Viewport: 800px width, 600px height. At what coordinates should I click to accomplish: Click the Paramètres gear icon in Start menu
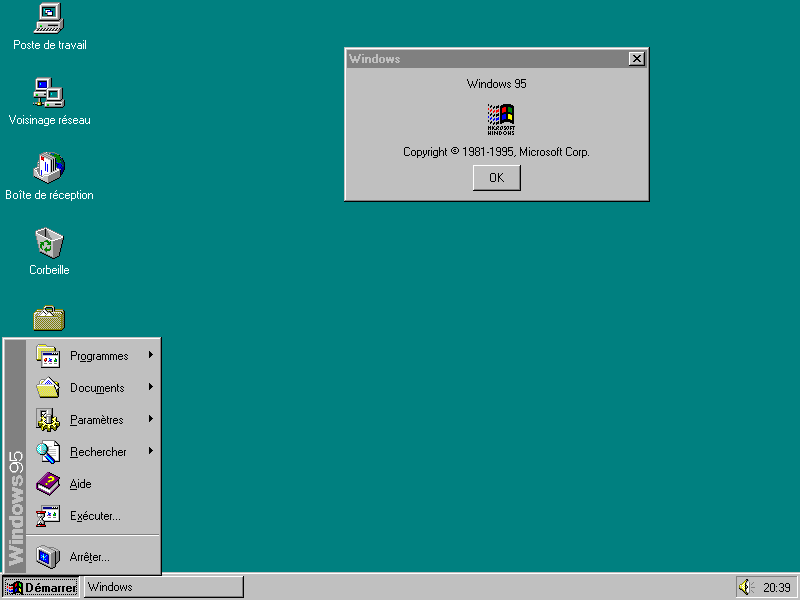[x=48, y=420]
